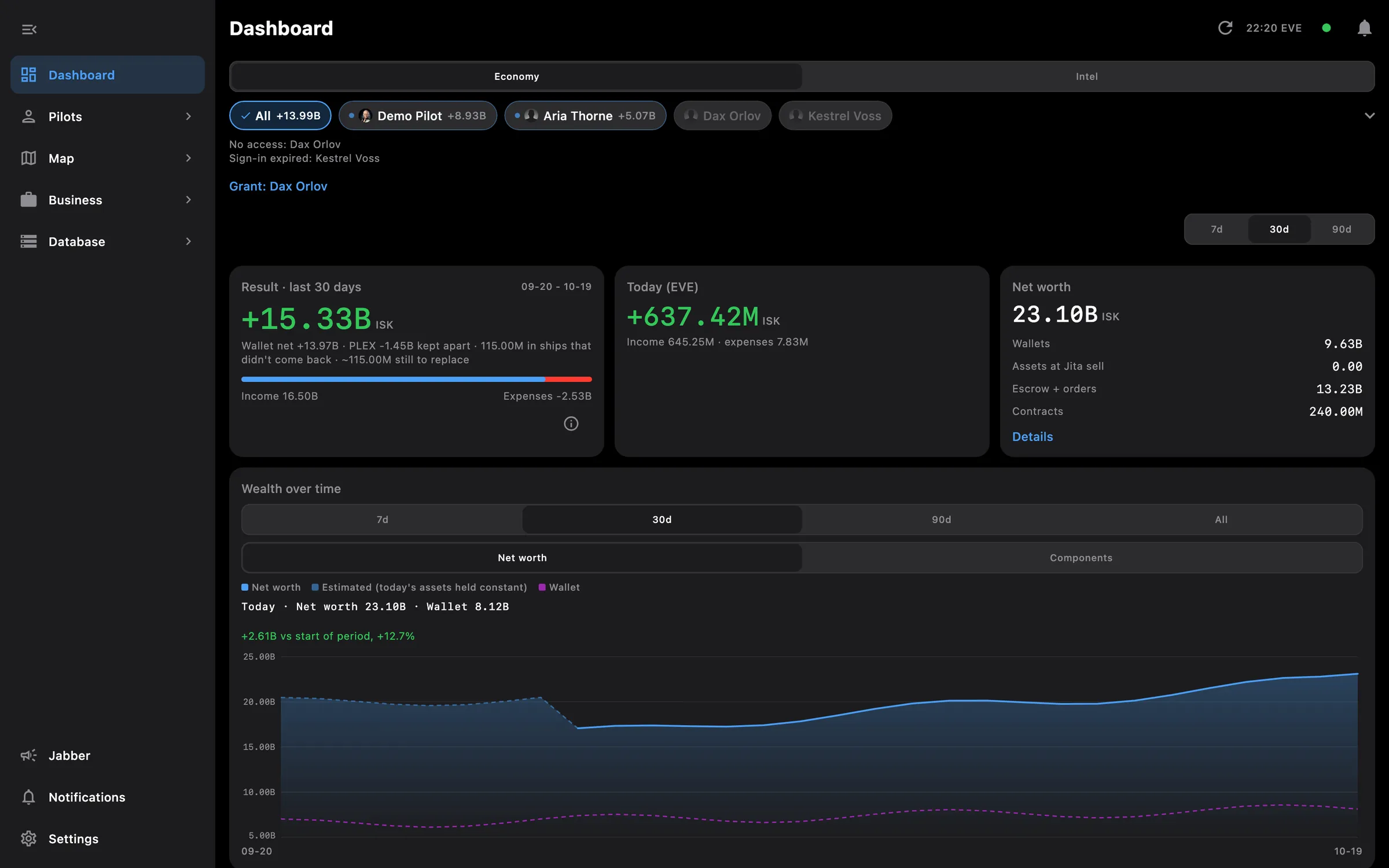Open Net worth Details link
Viewport: 1389px width, 868px height.
point(1032,437)
